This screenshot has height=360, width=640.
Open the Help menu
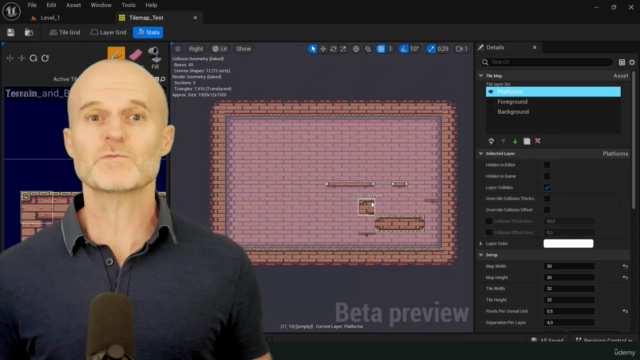pos(151,5)
